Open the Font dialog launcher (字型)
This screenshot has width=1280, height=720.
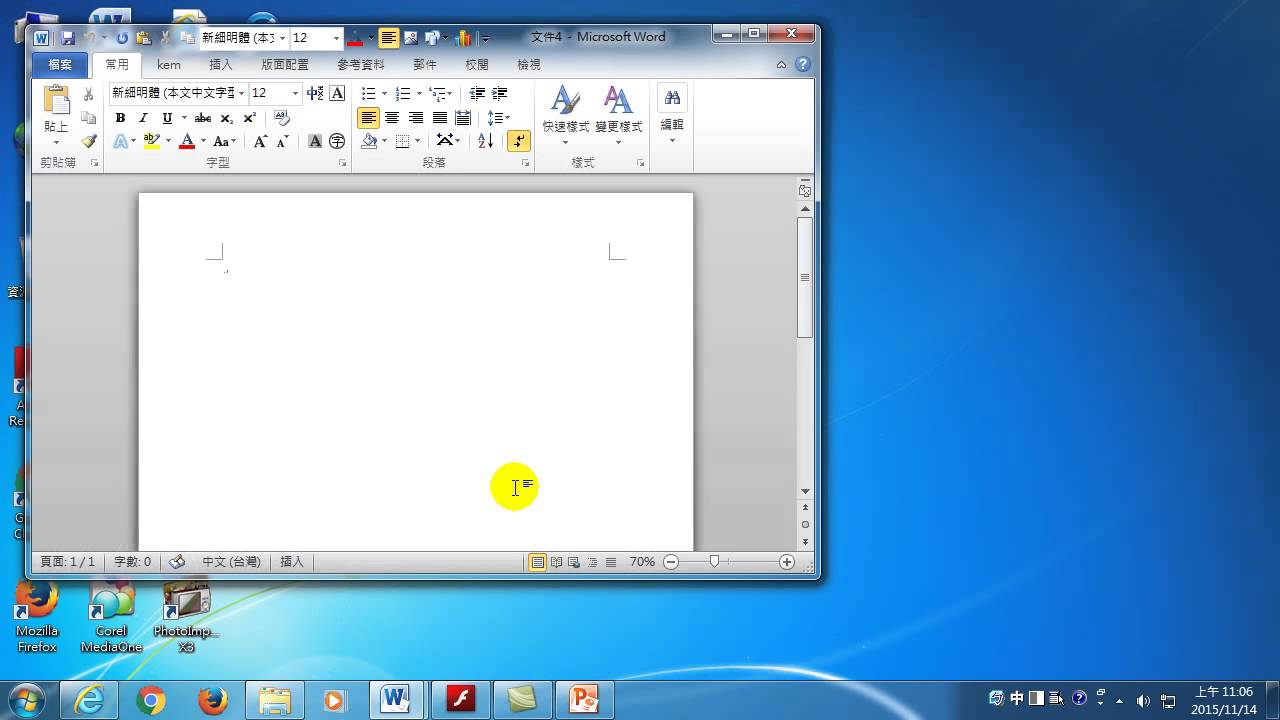tap(342, 163)
